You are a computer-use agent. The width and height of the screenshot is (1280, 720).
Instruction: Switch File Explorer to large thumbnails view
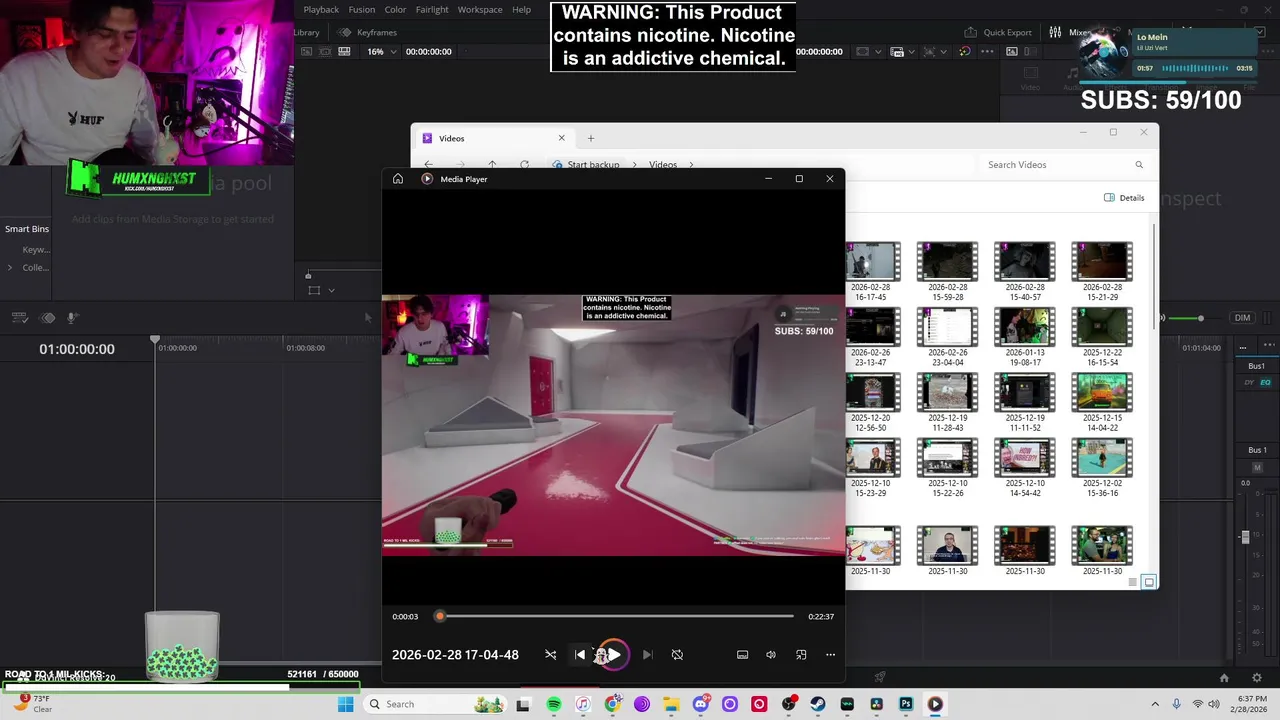click(1150, 582)
